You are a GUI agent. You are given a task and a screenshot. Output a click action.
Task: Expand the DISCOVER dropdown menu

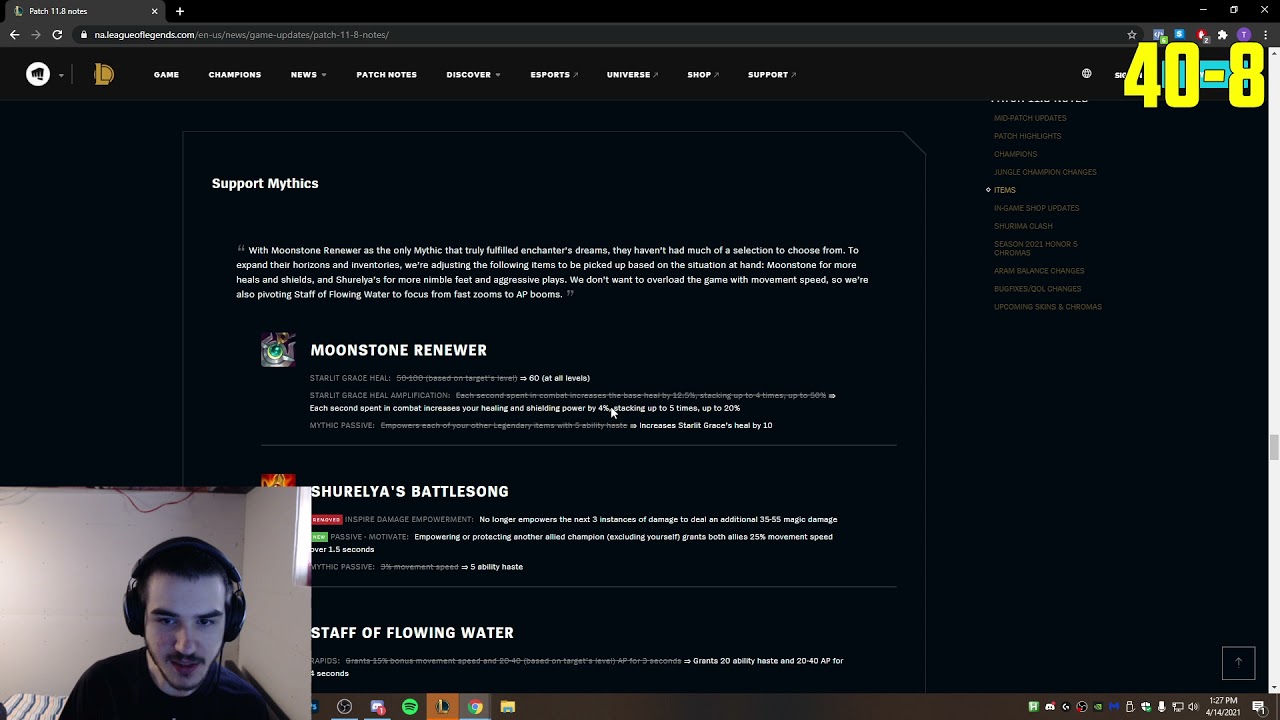pos(473,74)
